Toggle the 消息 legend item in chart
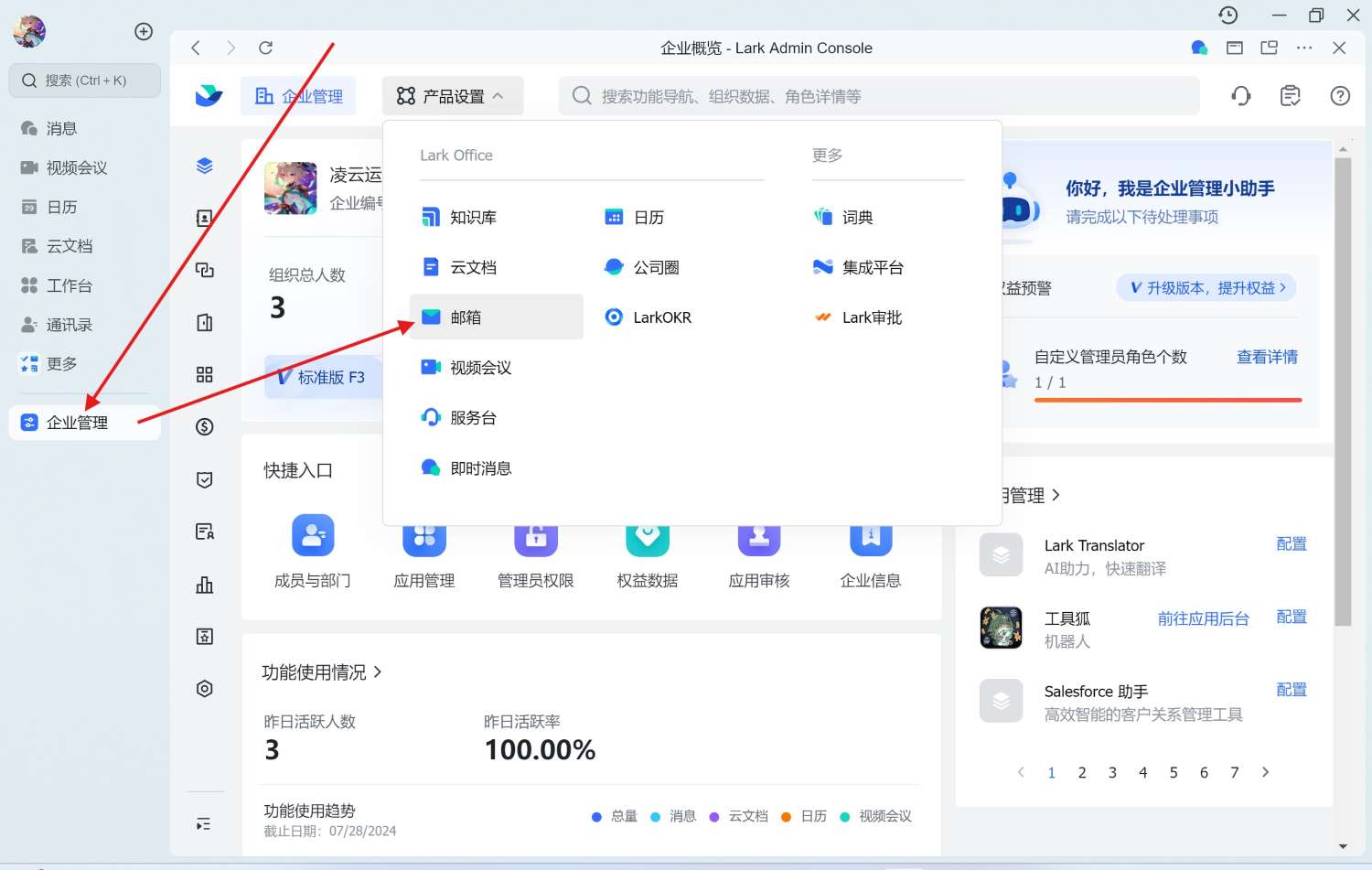Viewport: 1372px width, 870px height. click(x=673, y=816)
